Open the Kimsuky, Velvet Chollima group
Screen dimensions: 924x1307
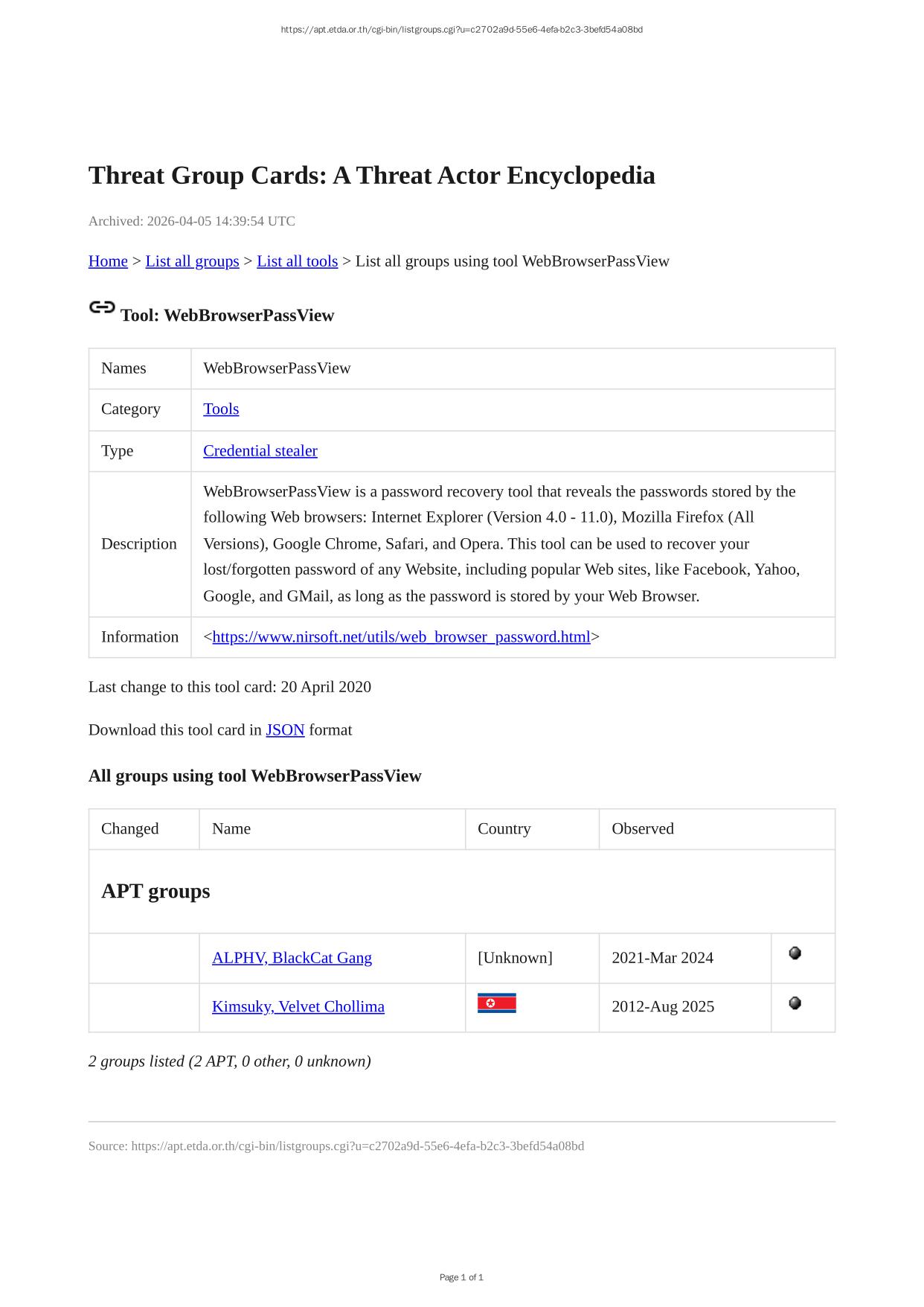[298, 1007]
